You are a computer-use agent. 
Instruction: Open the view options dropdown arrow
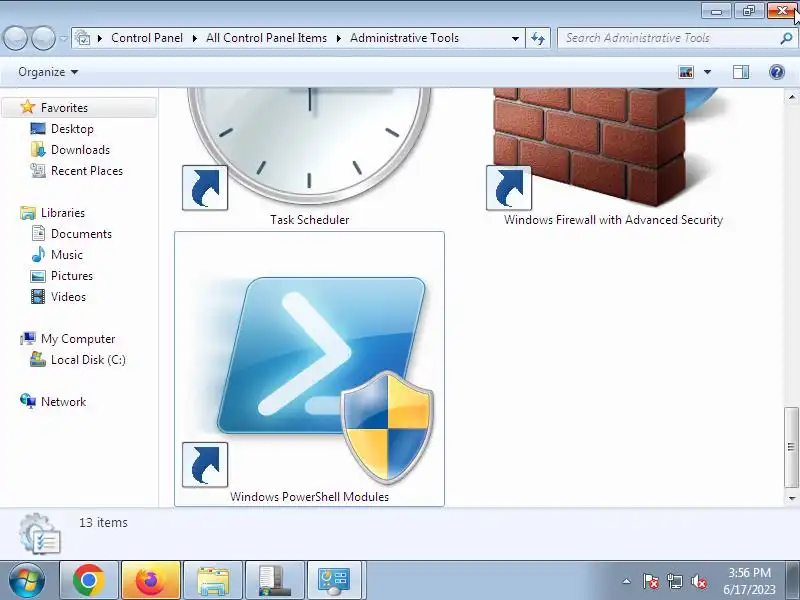(x=708, y=72)
